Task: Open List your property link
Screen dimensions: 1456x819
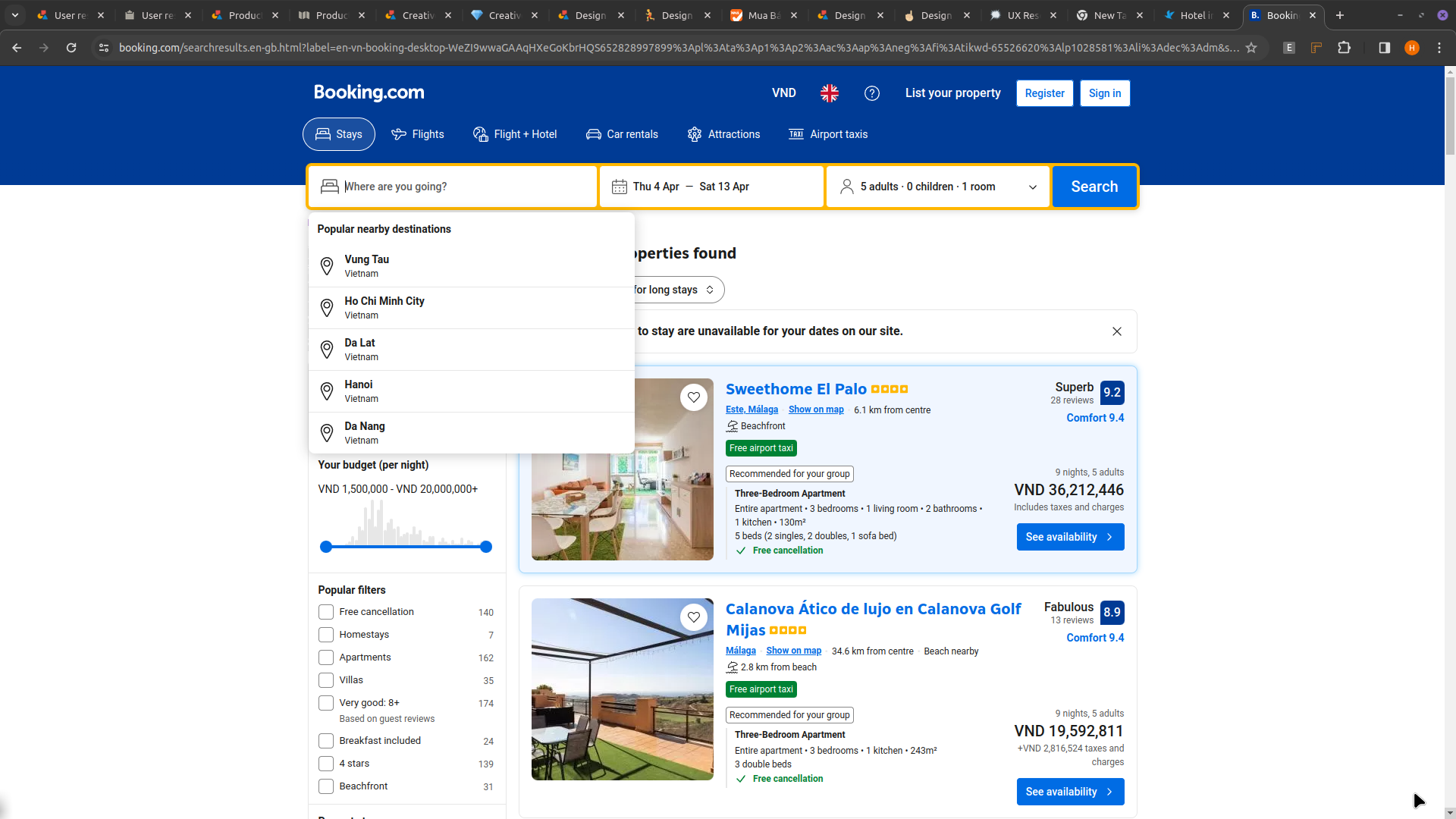Action: [953, 93]
